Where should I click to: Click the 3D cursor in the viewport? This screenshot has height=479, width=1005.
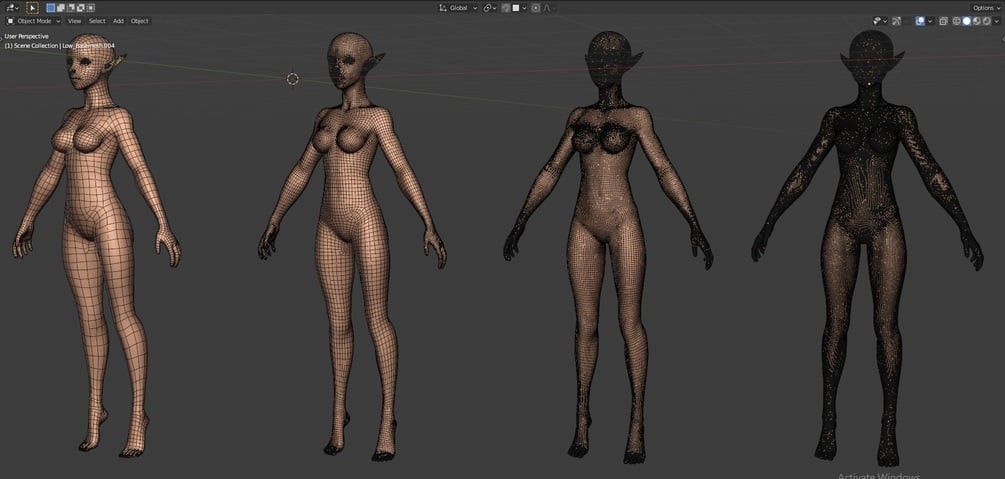point(292,79)
